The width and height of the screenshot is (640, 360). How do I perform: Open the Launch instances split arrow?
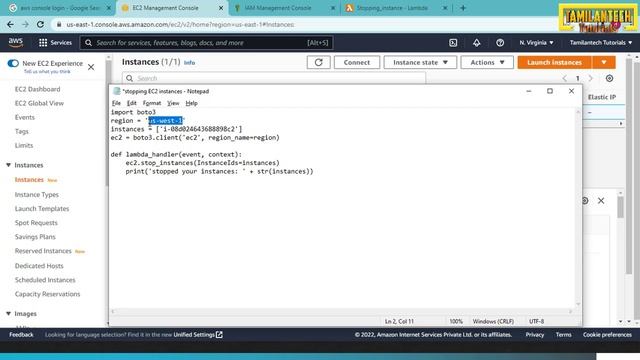pos(604,62)
